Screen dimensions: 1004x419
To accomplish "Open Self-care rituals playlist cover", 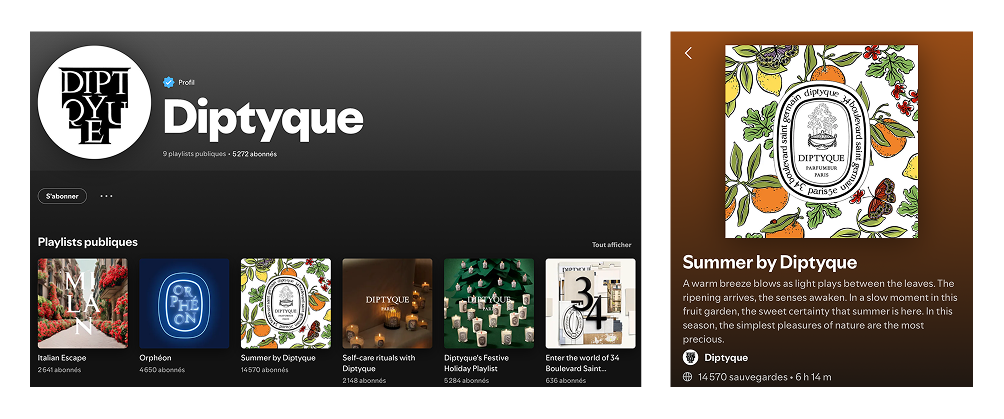I will click(387, 303).
